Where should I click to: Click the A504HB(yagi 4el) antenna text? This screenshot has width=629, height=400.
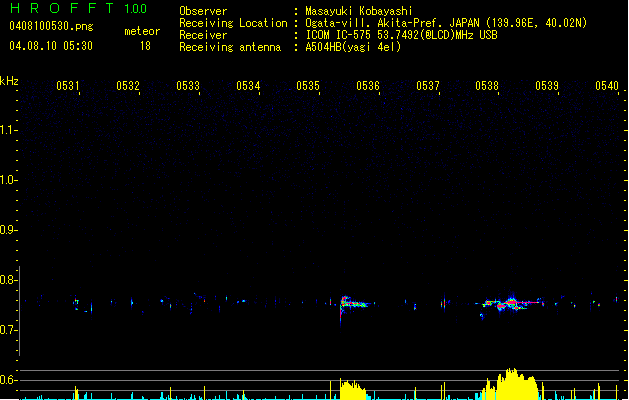point(353,47)
